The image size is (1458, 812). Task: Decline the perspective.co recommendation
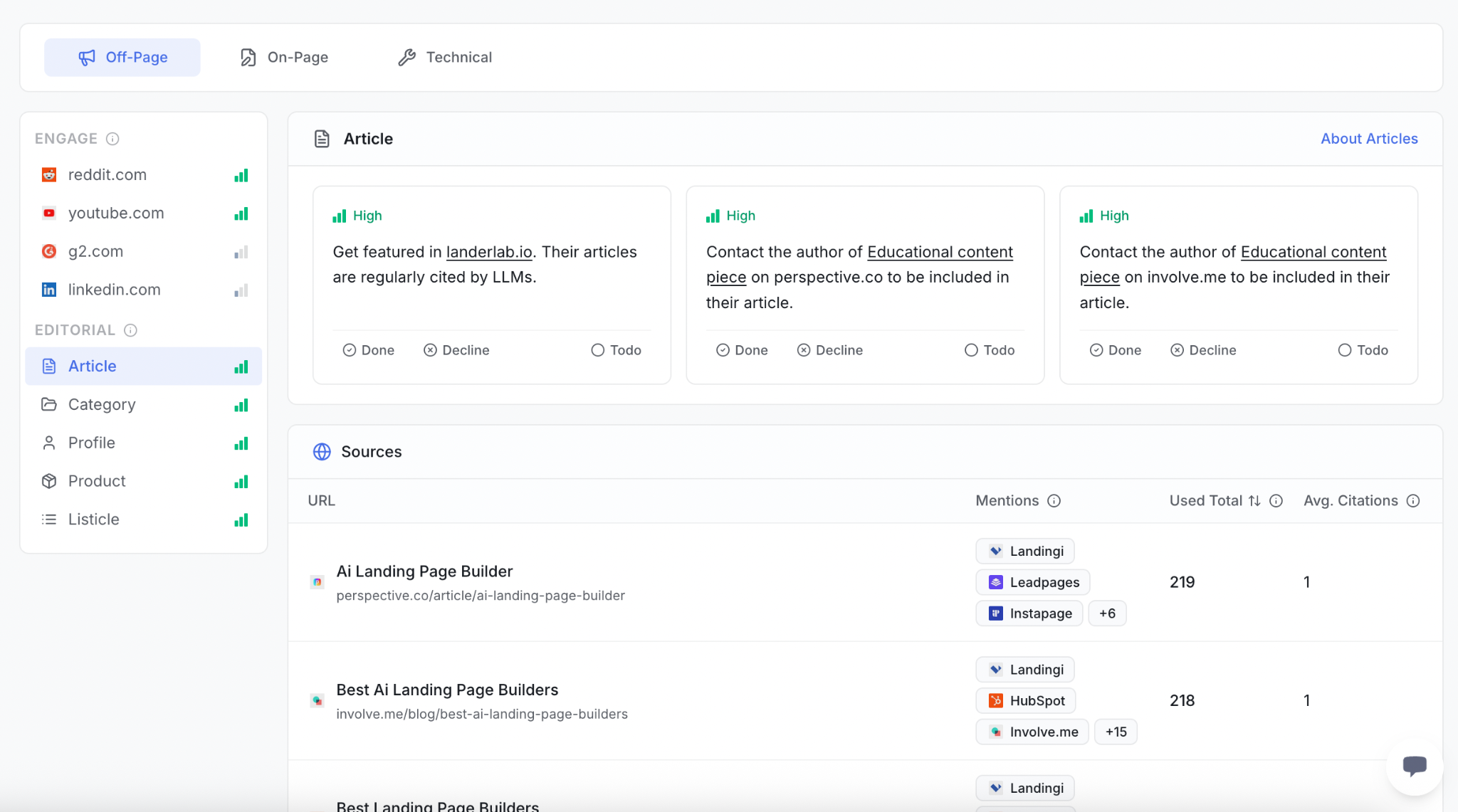tap(830, 350)
